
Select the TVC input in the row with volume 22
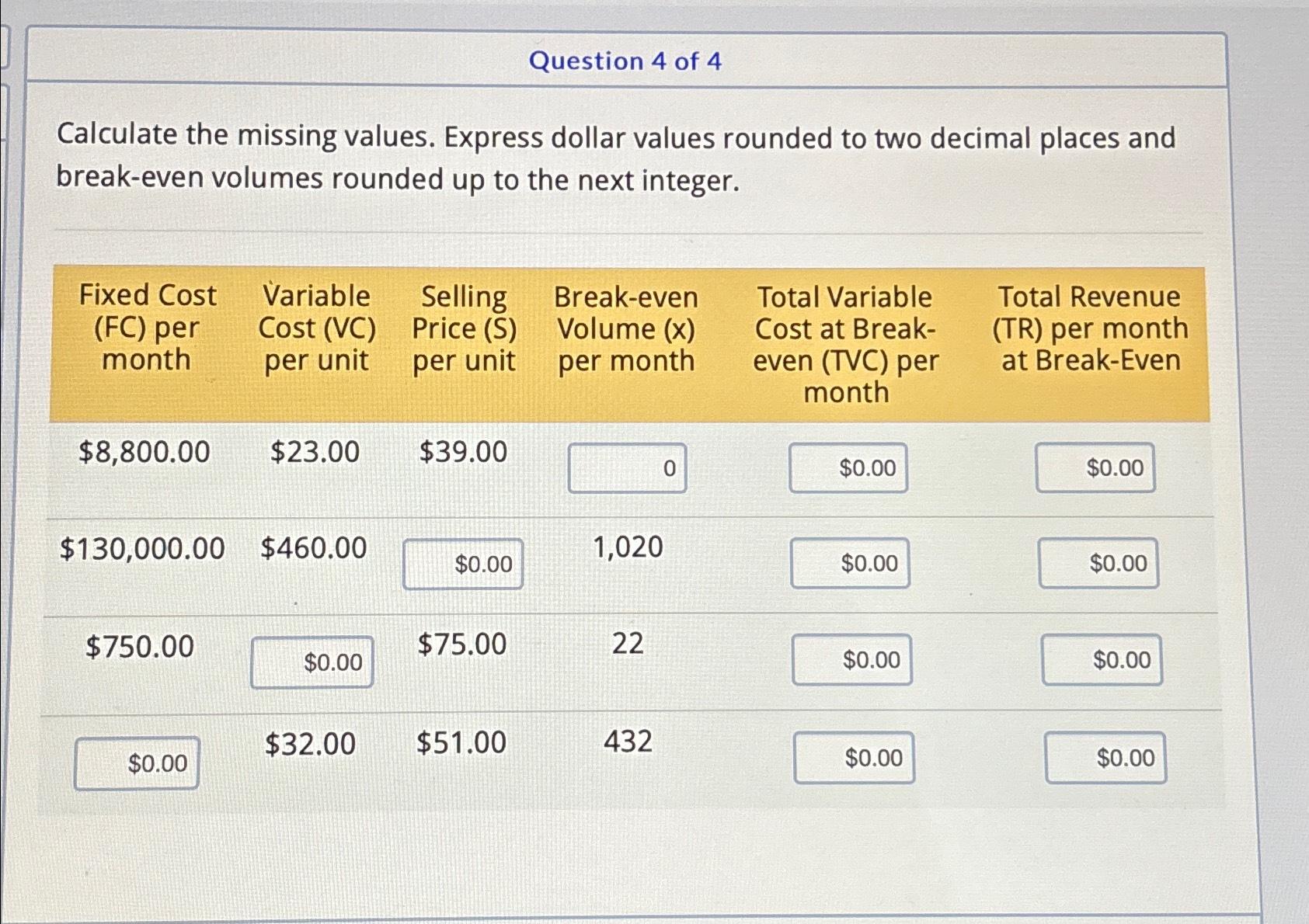852,659
